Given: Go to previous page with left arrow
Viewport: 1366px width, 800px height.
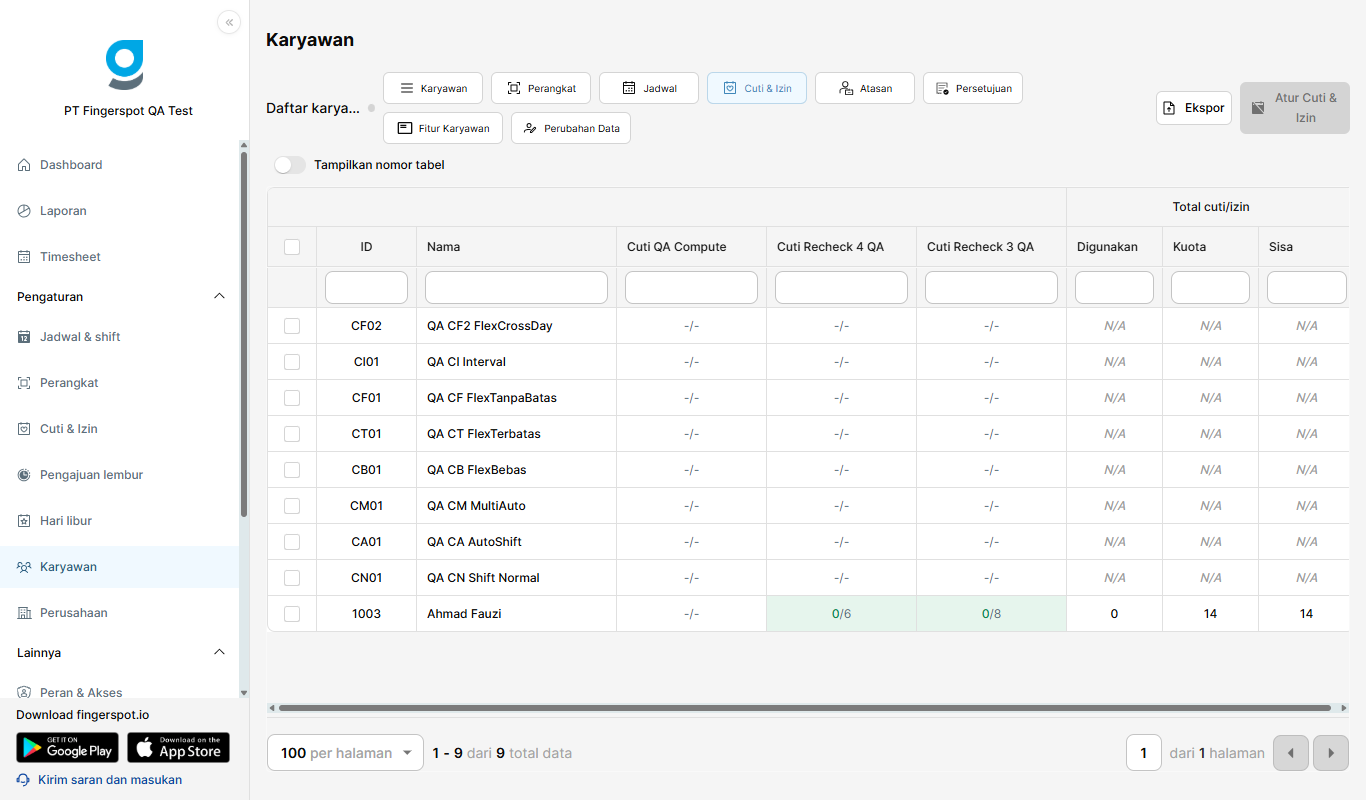Looking at the screenshot, I should [1291, 753].
